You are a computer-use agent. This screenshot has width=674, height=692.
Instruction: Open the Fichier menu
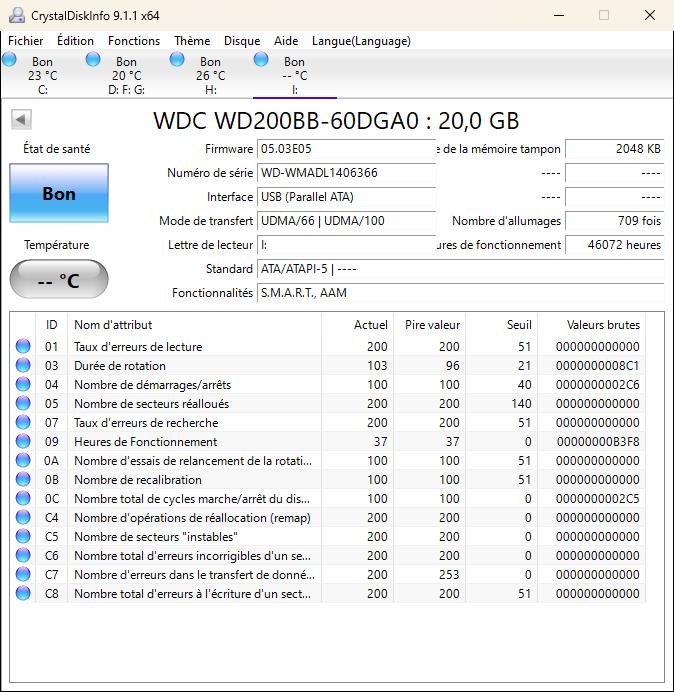point(26,41)
